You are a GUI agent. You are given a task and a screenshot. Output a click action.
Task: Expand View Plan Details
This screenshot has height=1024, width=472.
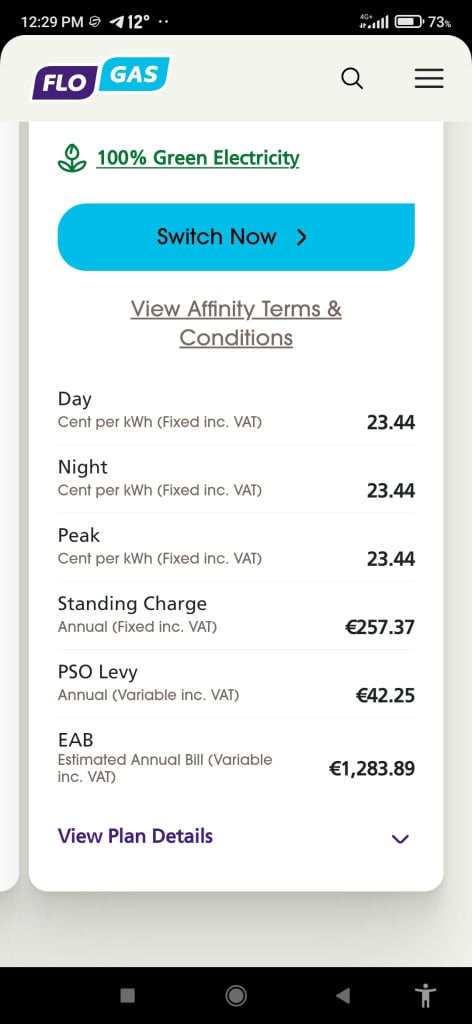pos(236,837)
